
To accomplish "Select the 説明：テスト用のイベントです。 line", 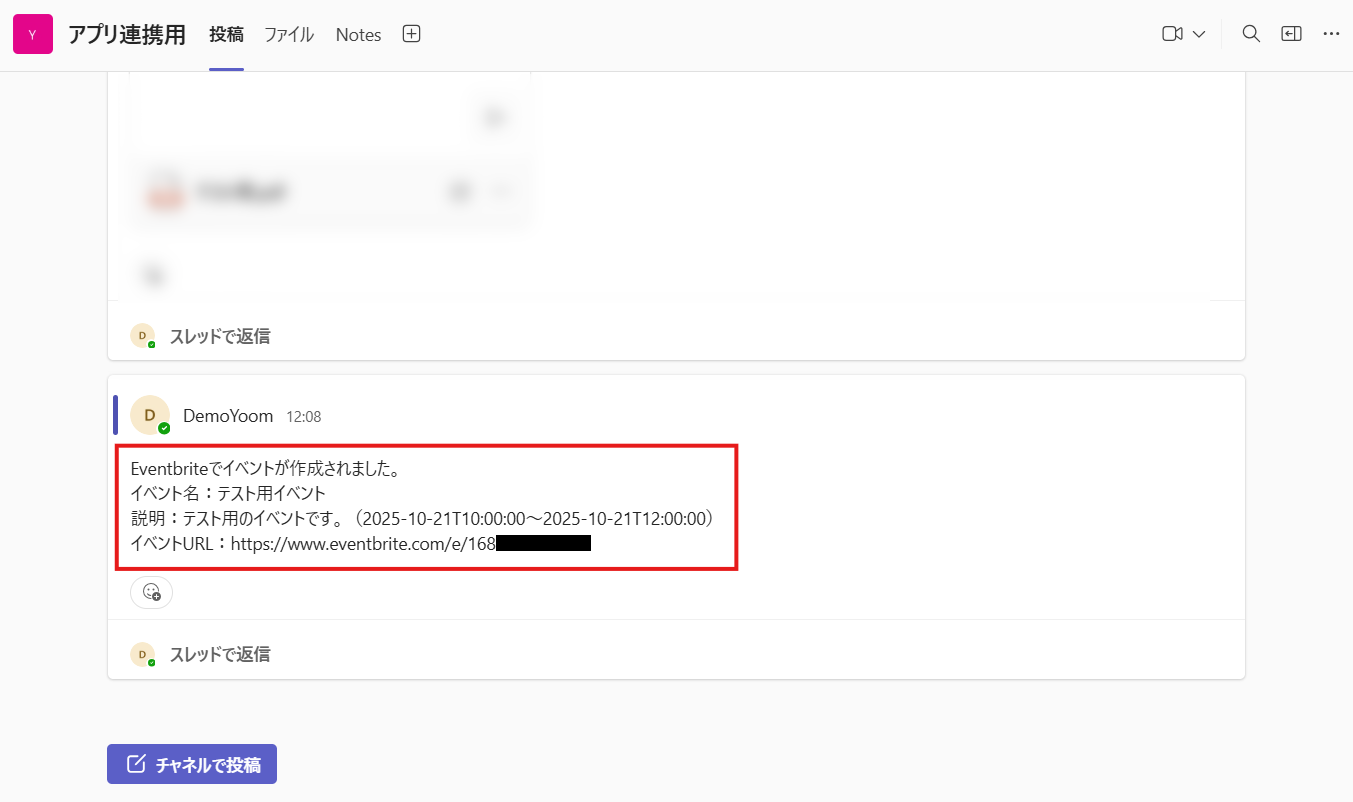I will (421, 519).
